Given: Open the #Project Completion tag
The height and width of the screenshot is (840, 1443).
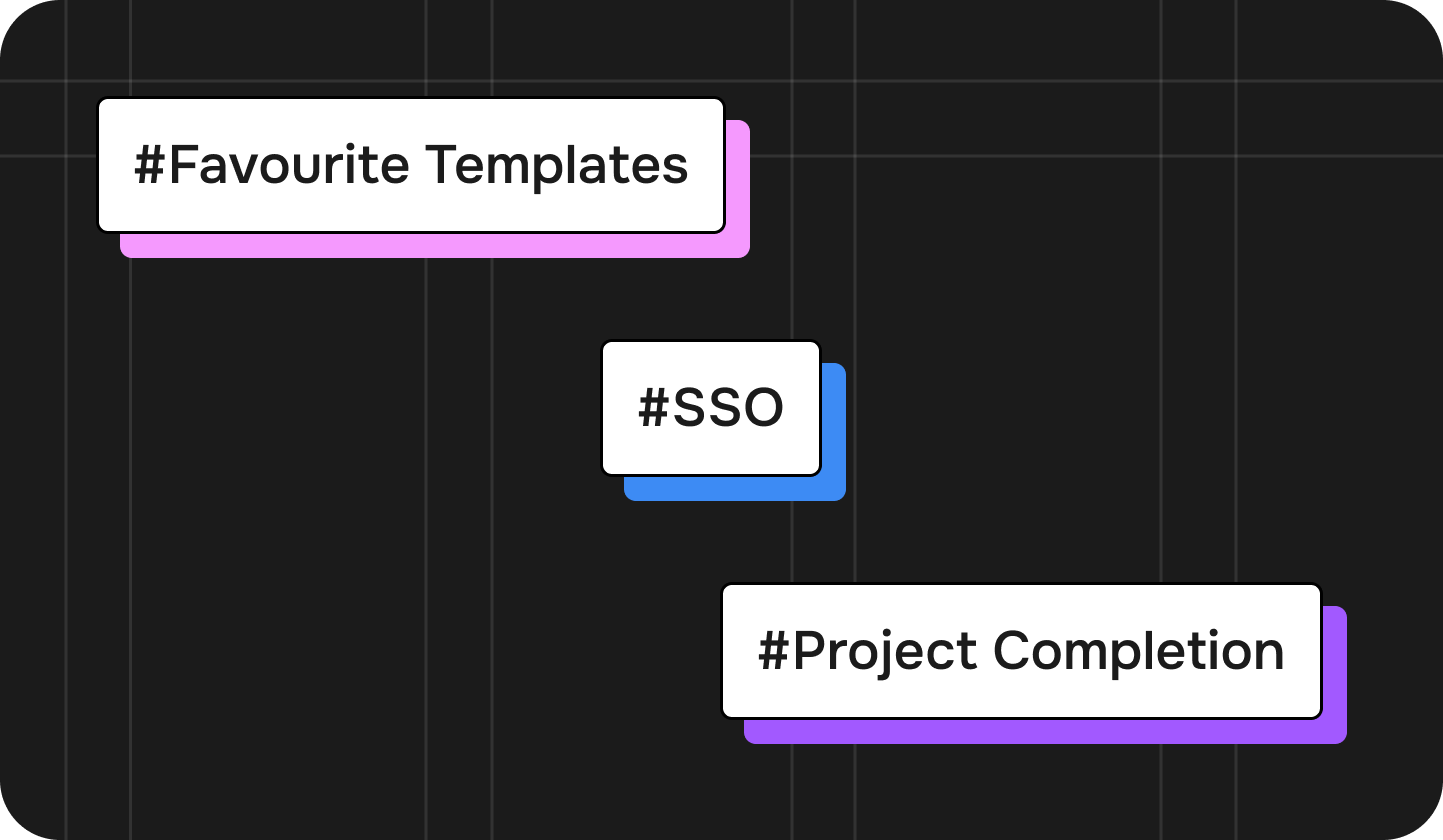Looking at the screenshot, I should click(x=1020, y=651).
